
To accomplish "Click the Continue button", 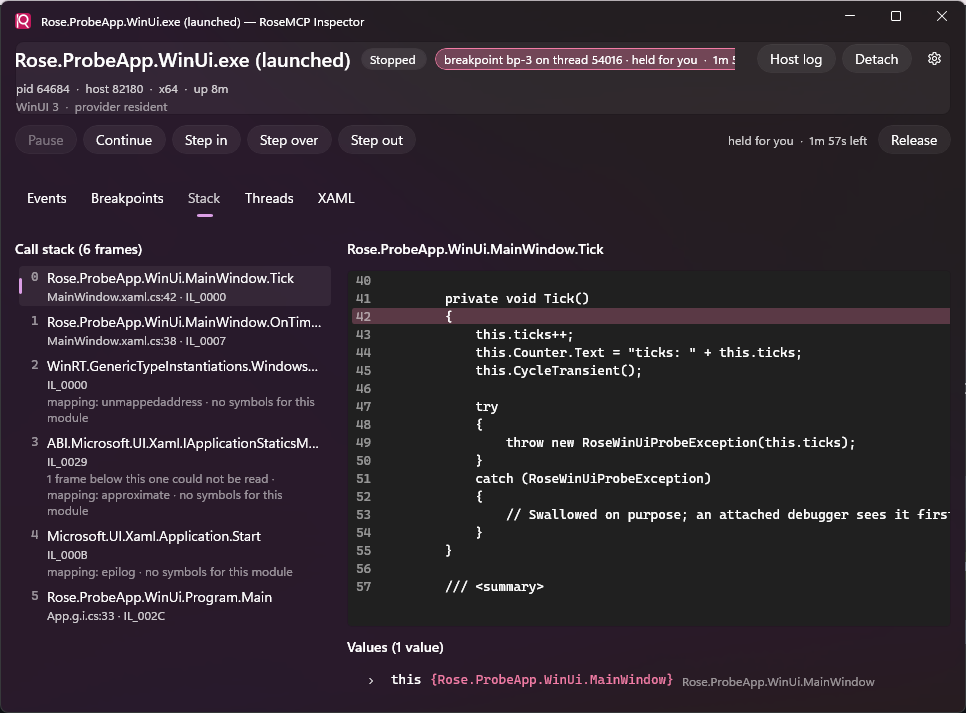I will pos(124,140).
